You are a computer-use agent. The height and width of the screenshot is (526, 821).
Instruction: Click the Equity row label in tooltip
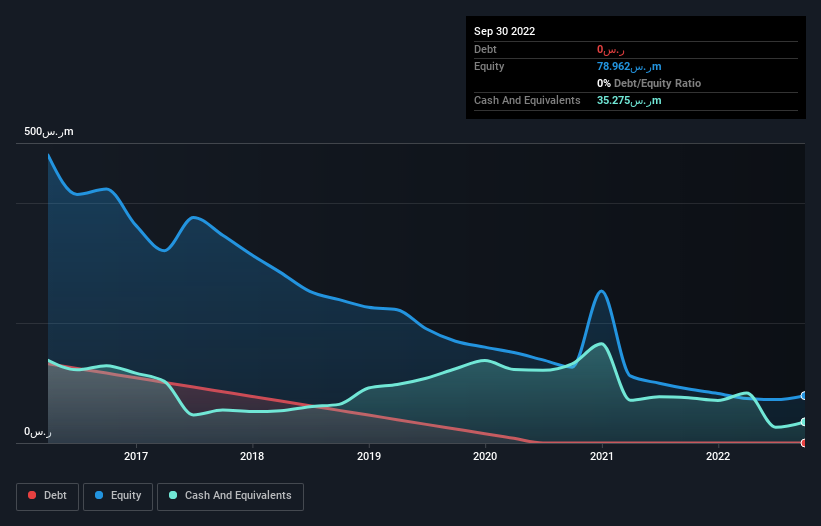tap(489, 66)
